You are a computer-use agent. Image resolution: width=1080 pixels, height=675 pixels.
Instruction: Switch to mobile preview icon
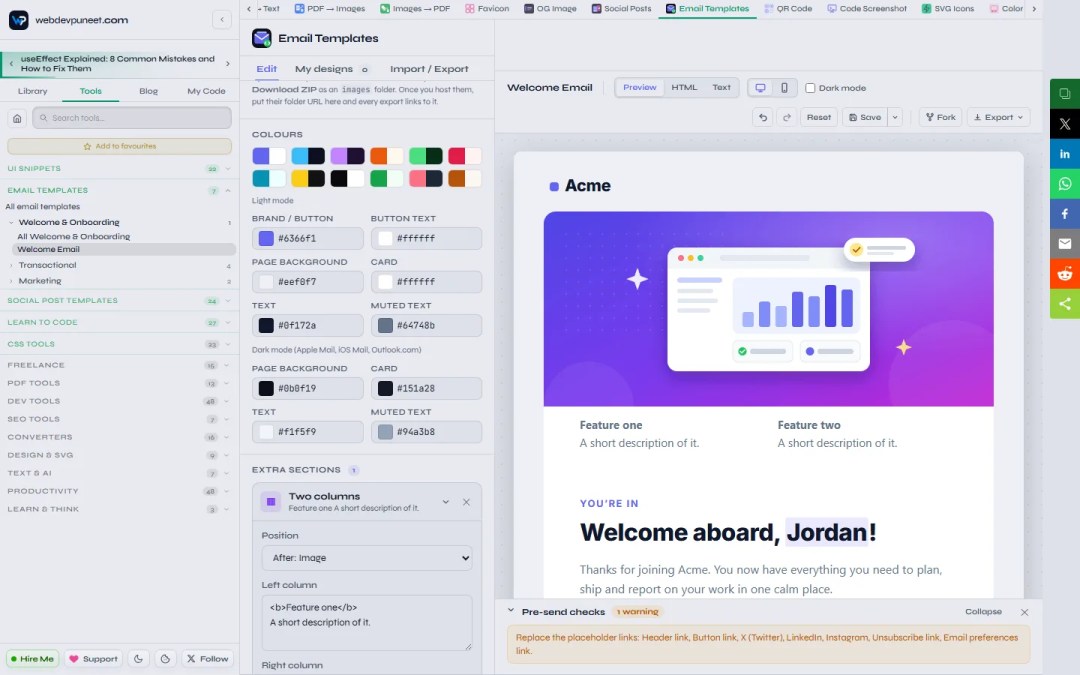coord(784,88)
